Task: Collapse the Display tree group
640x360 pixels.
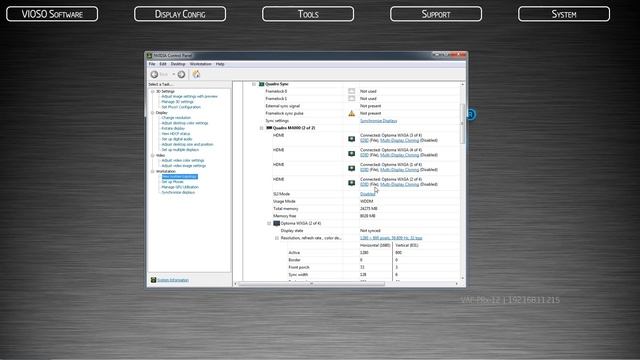Action: 153,113
